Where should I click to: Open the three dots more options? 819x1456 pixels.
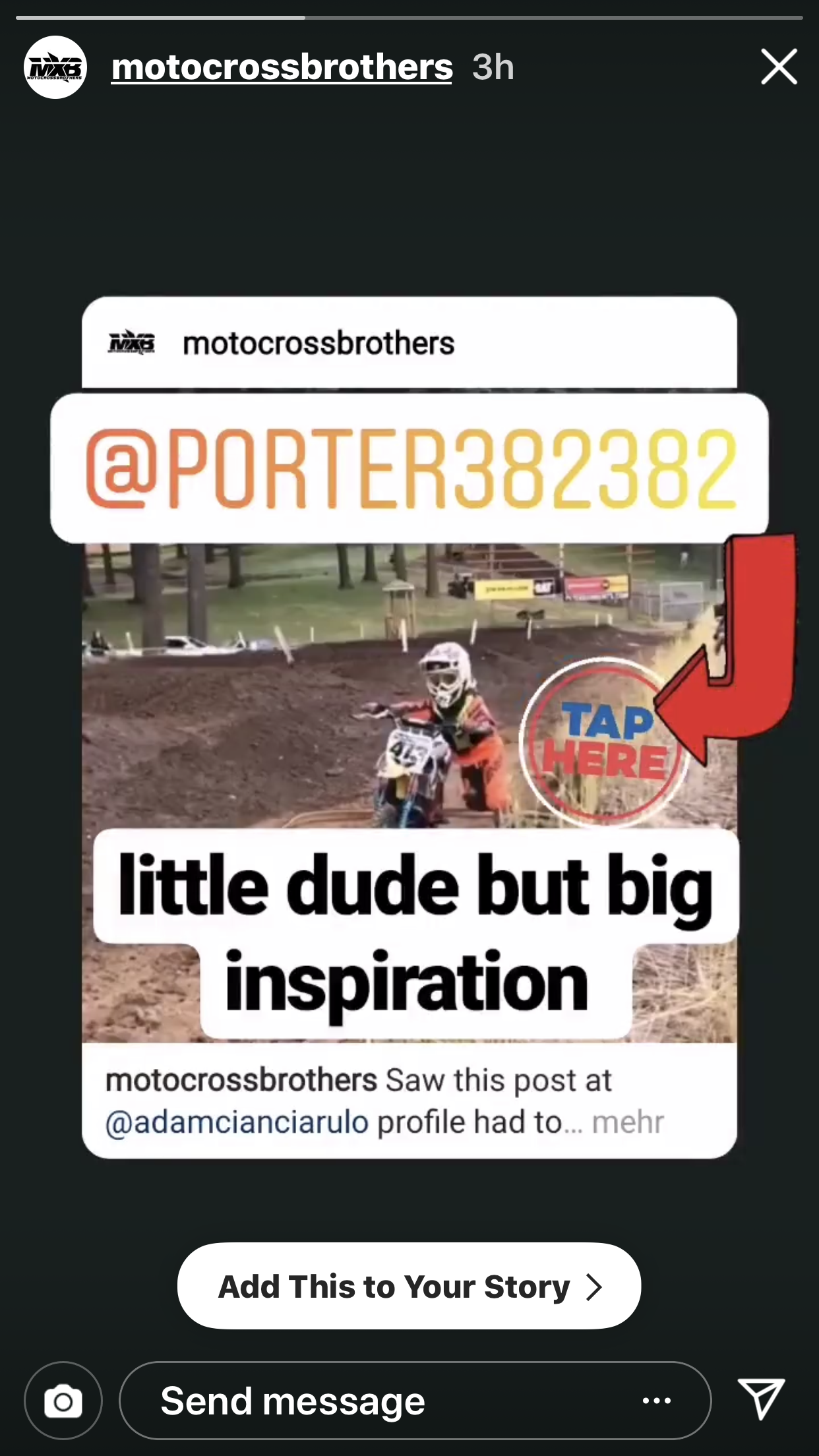click(x=657, y=1401)
